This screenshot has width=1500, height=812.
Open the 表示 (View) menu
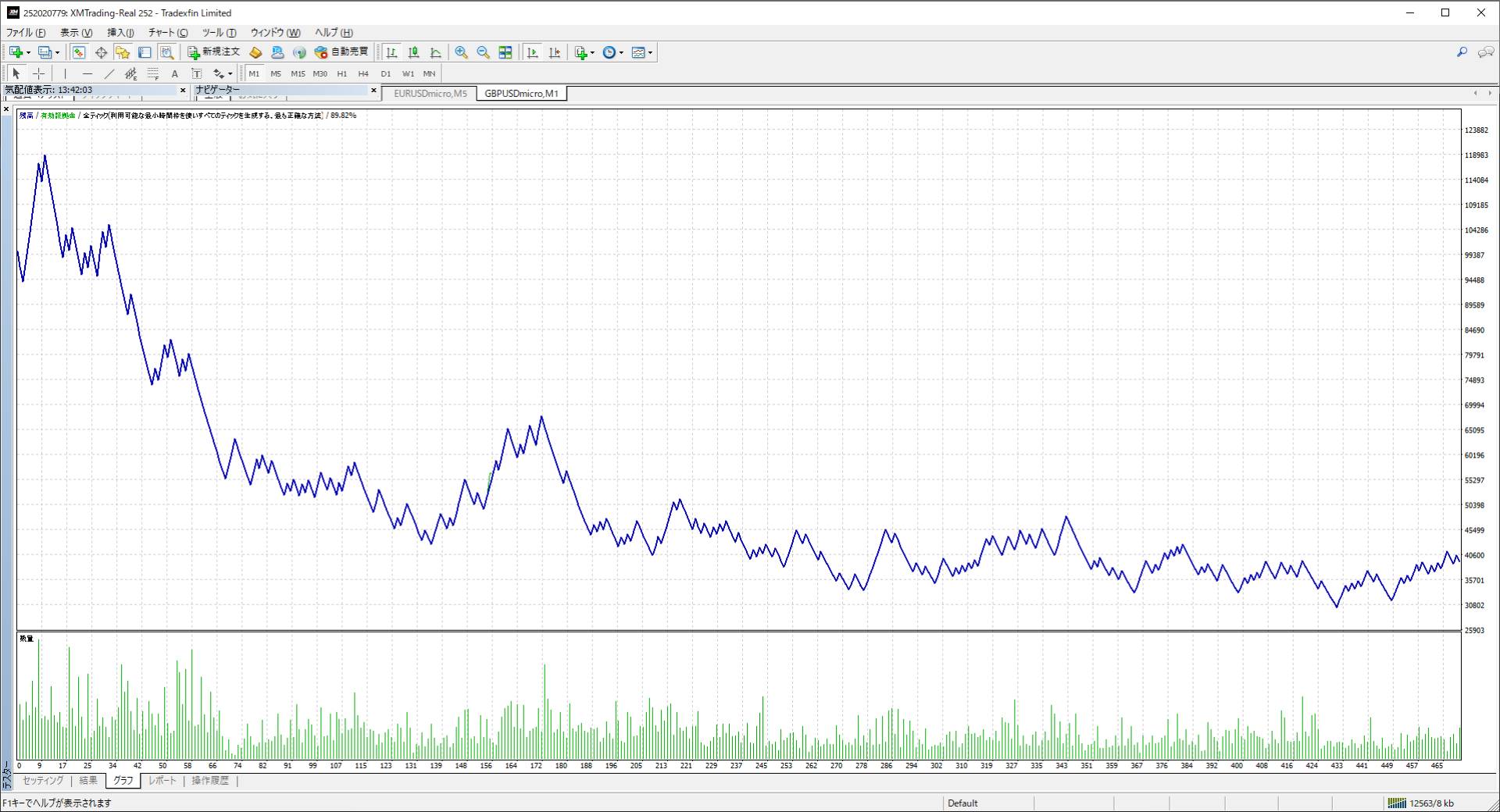click(77, 33)
